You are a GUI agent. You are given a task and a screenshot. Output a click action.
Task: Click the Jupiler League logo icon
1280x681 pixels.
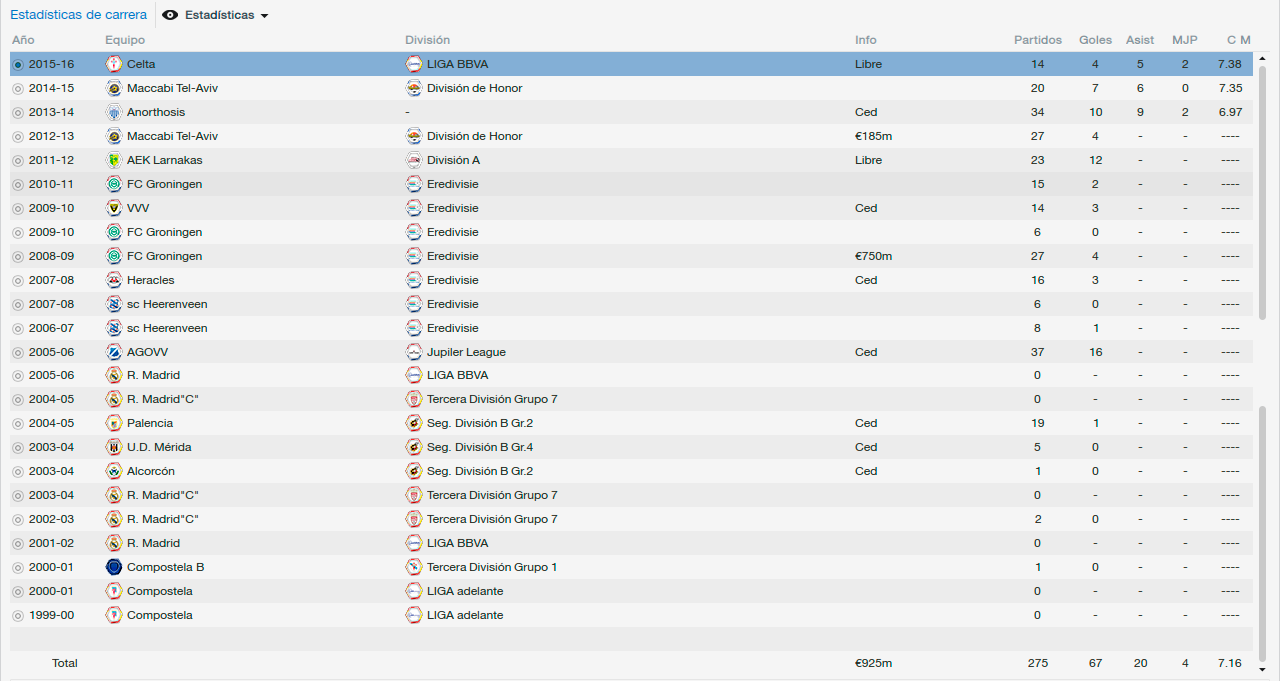click(x=414, y=352)
